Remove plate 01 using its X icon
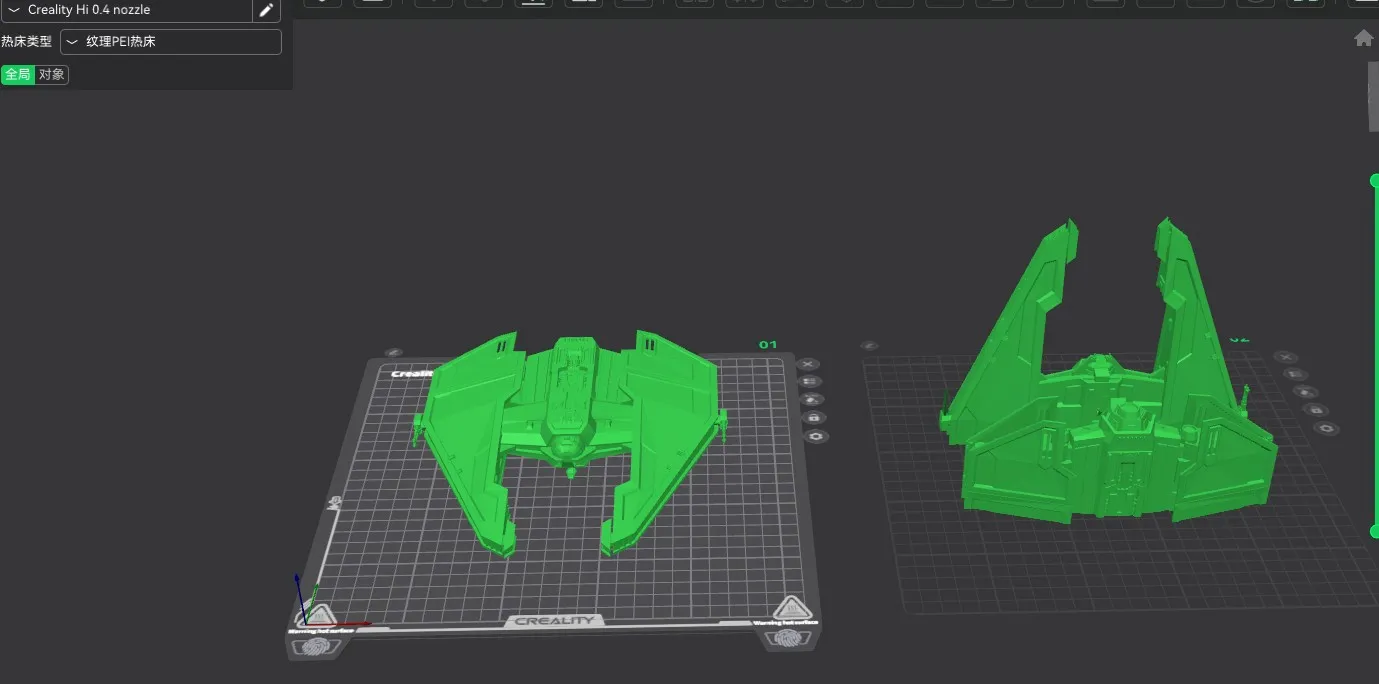 tap(809, 364)
